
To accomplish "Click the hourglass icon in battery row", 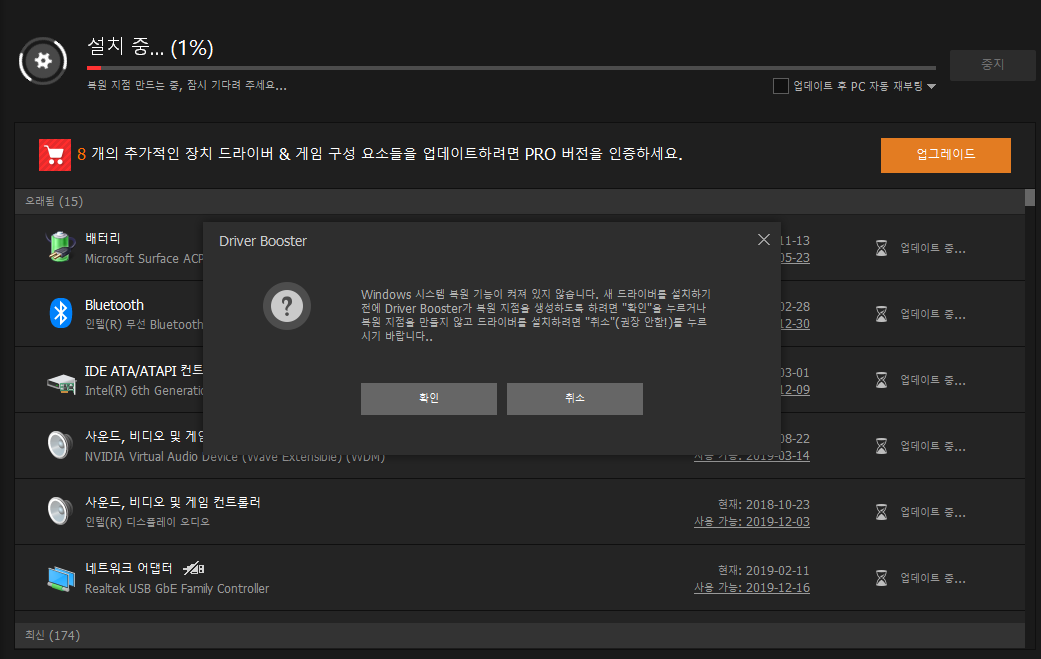I will 881,248.
